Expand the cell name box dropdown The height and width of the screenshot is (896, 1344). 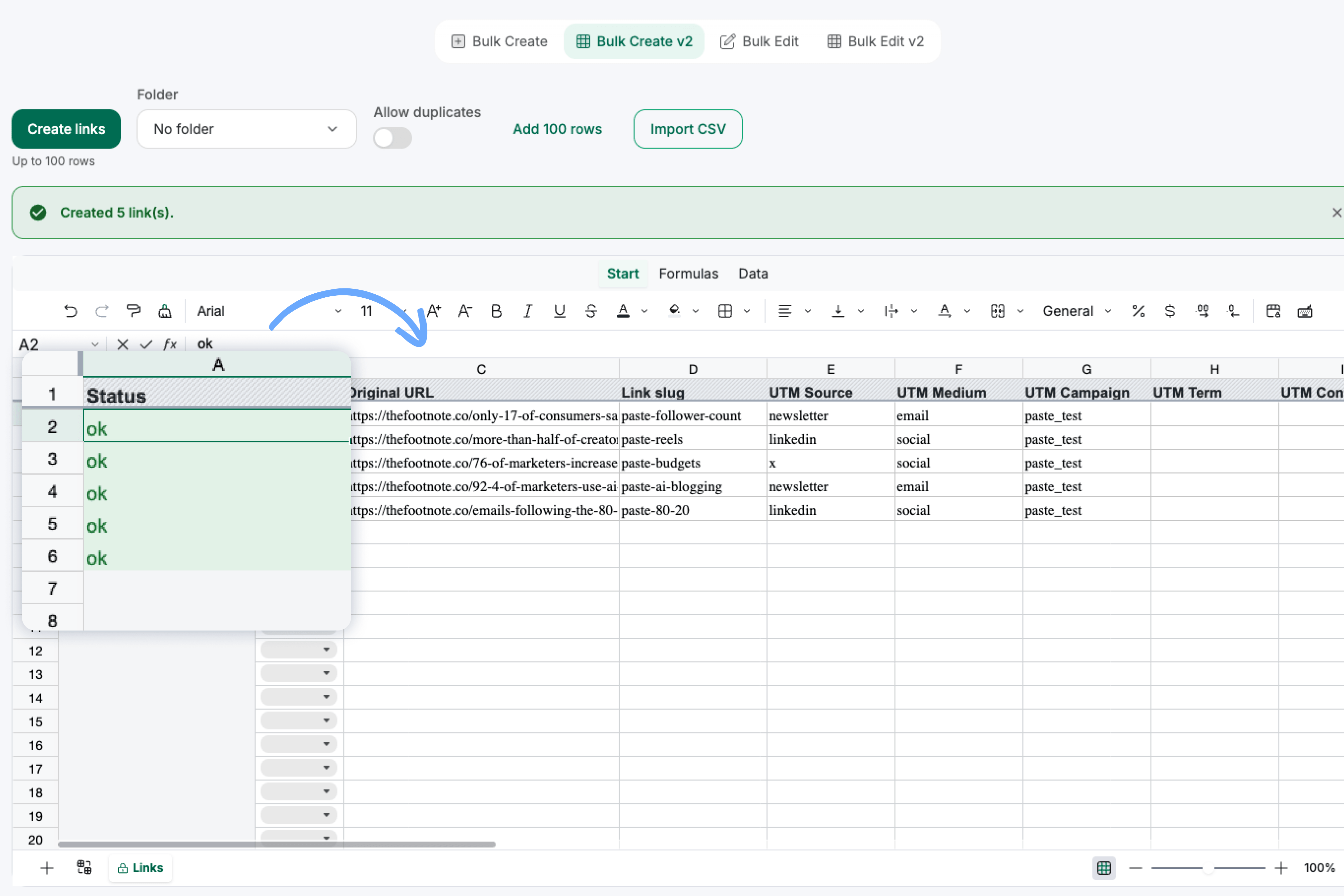point(95,344)
